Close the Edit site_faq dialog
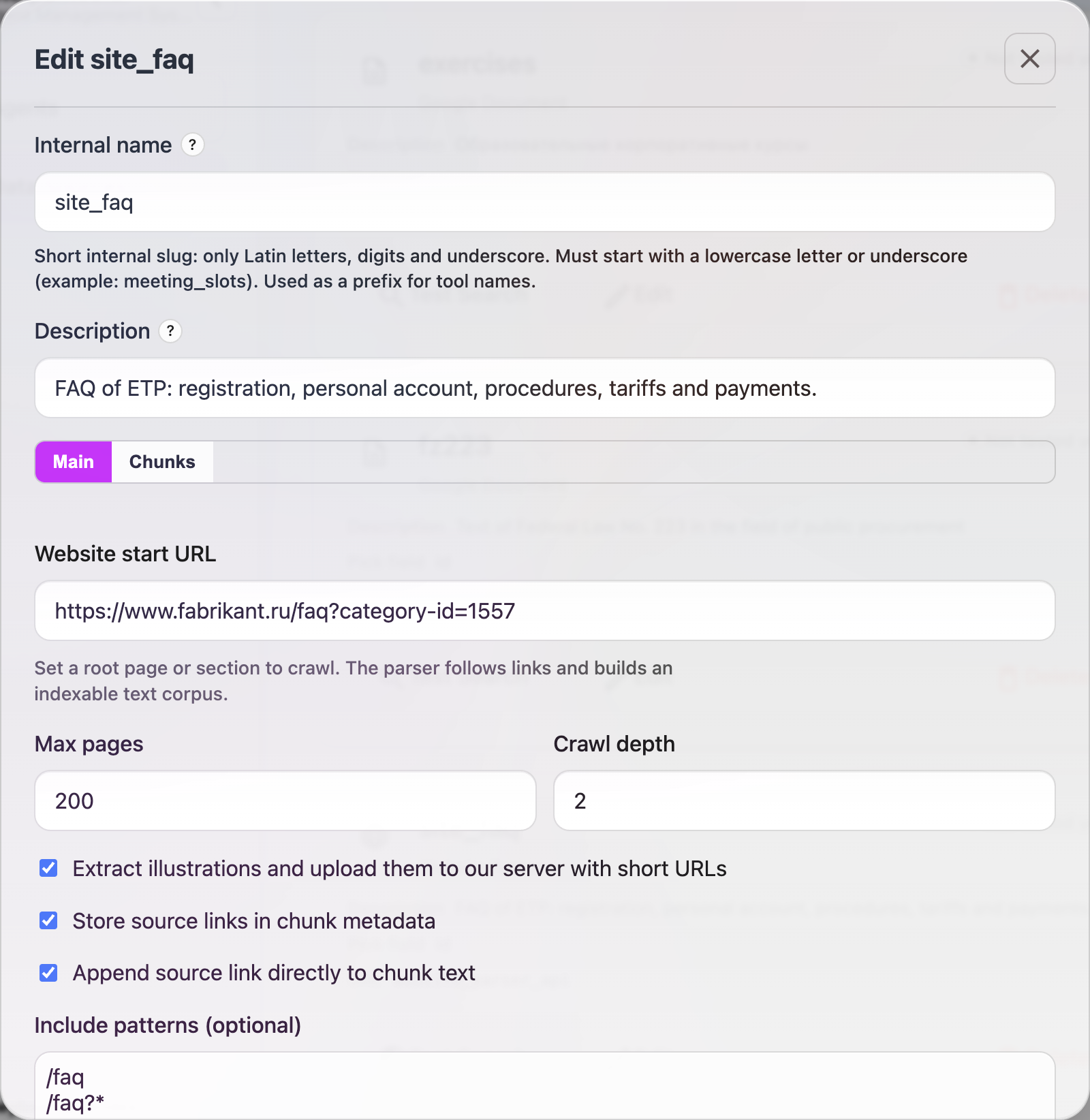 [x=1029, y=59]
